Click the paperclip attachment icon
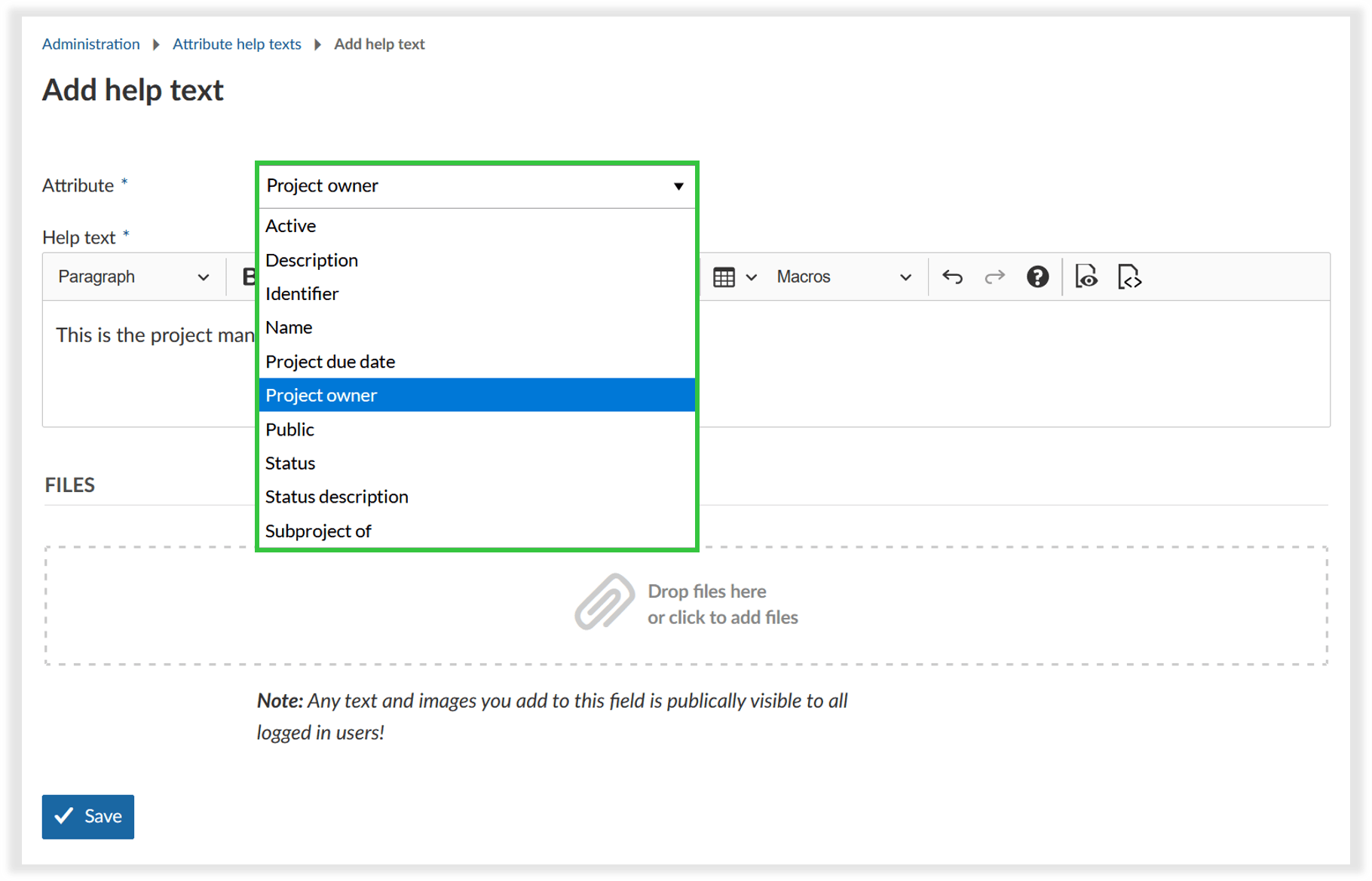Viewport: 1372px width, 881px height. click(x=604, y=601)
